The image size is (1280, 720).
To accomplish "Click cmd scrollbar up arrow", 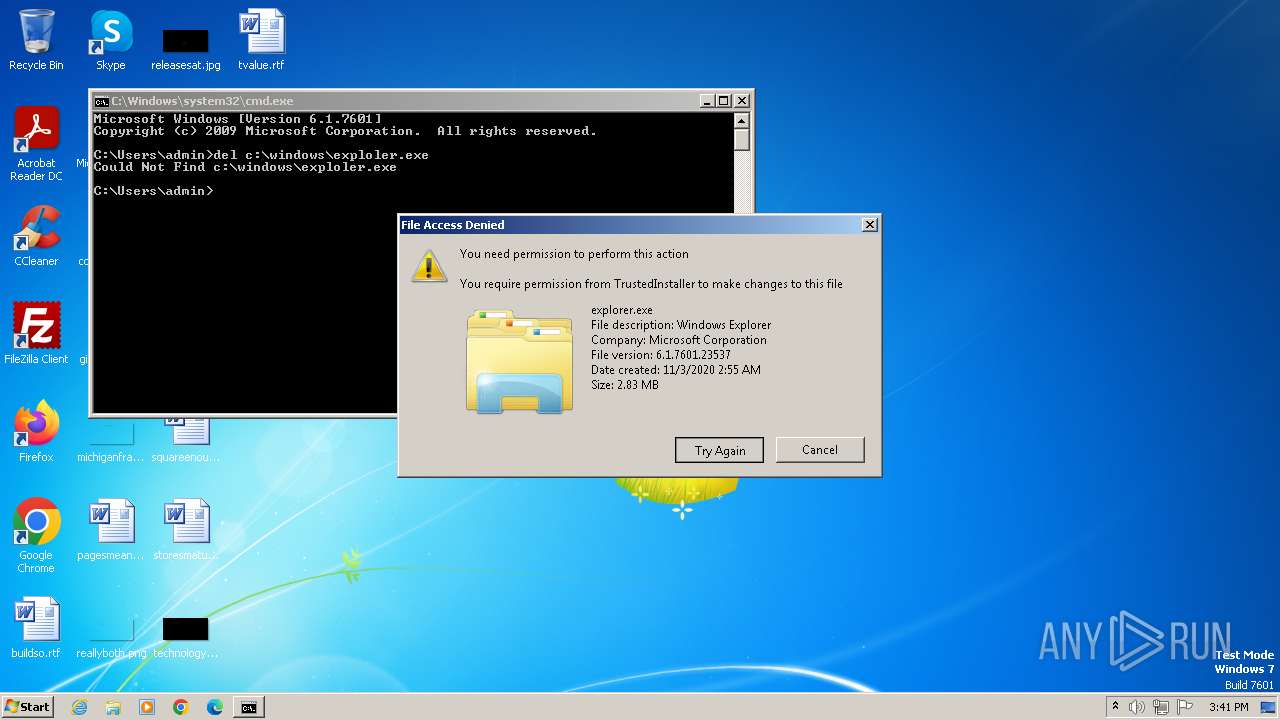I will [x=741, y=120].
